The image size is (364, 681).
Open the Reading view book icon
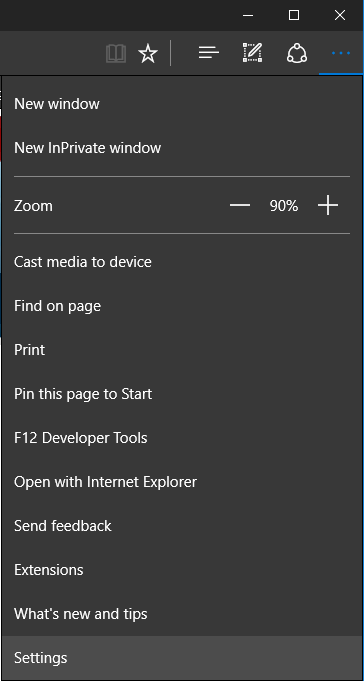click(116, 53)
